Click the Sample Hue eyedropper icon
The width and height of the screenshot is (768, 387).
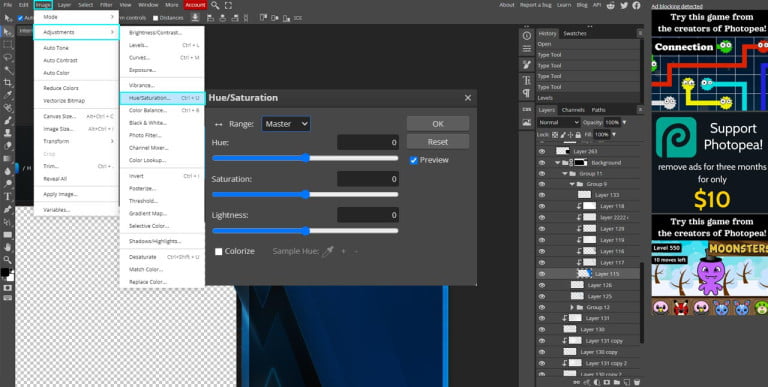coord(328,251)
